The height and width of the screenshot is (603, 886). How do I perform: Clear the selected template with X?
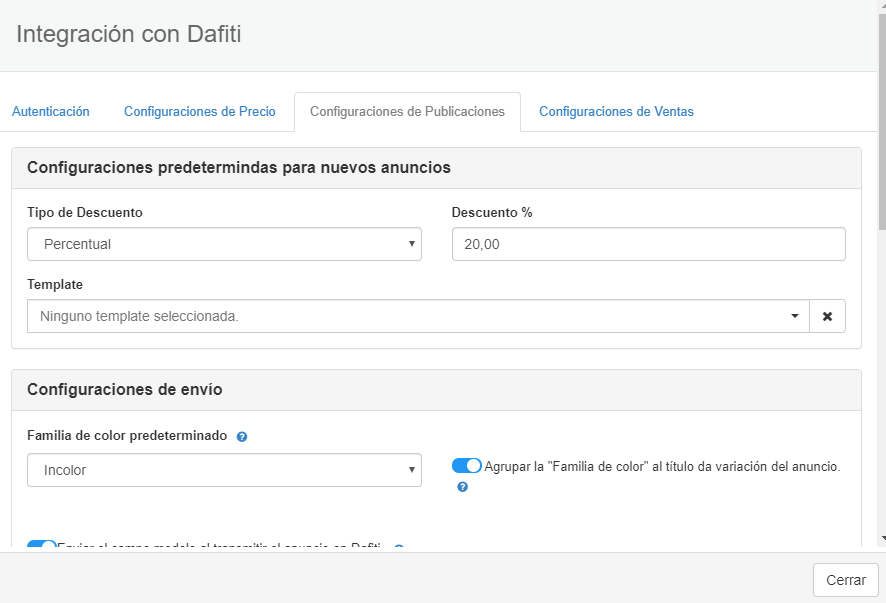click(827, 316)
